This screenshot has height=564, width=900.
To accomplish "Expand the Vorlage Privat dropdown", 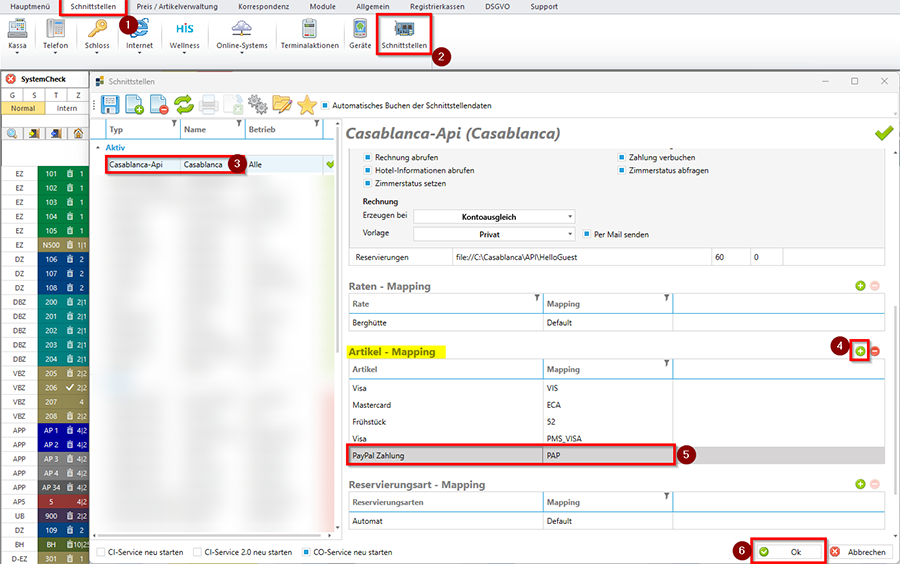I will point(494,234).
